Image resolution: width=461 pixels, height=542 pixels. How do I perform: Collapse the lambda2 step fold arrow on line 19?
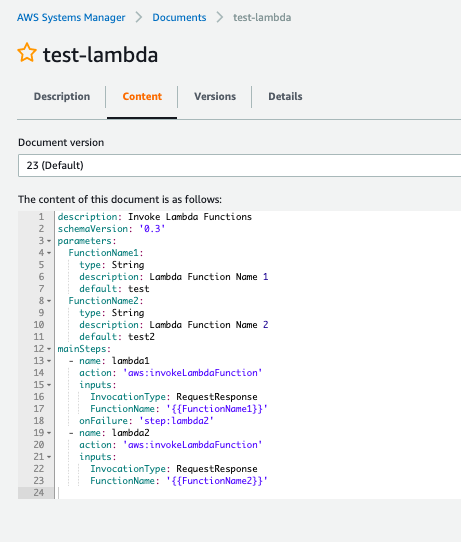(49, 433)
